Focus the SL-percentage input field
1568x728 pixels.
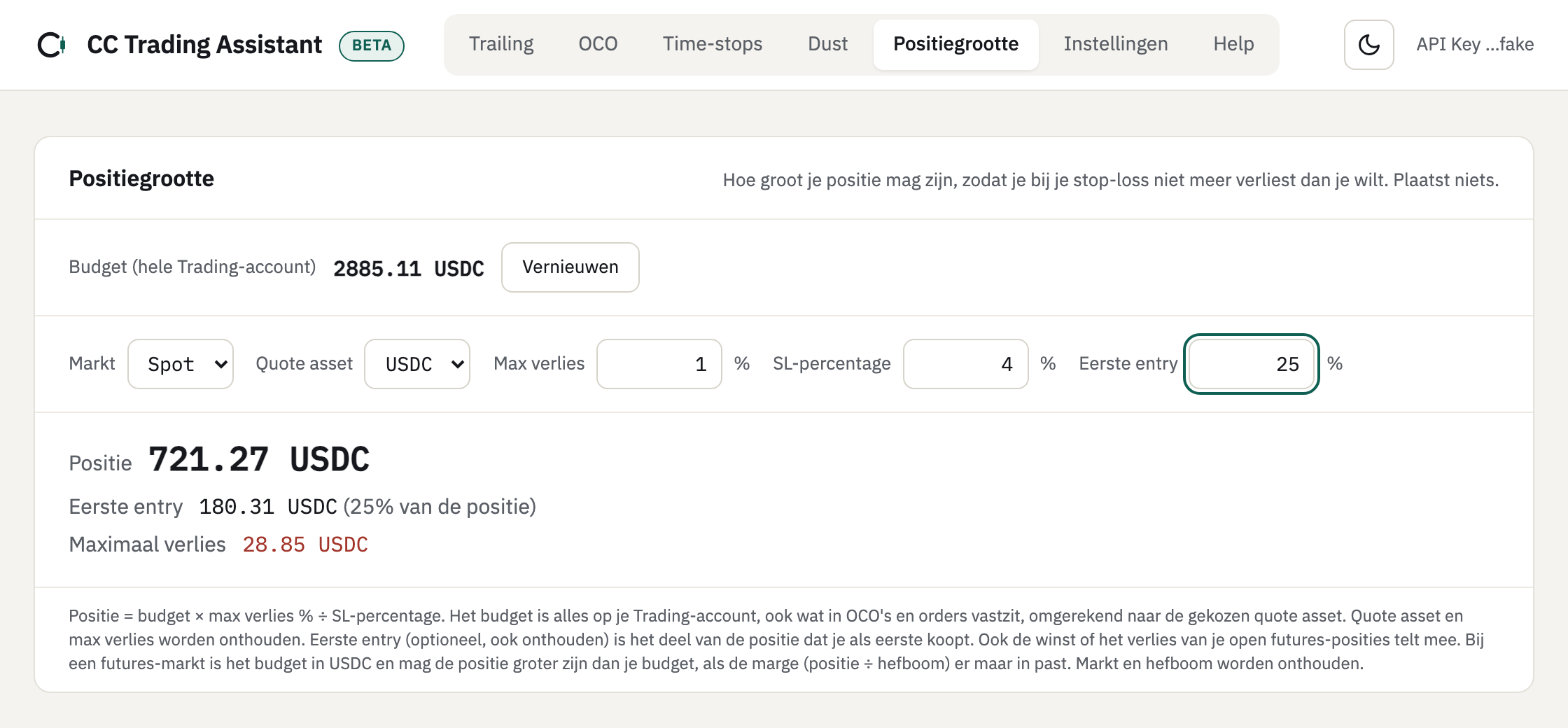(x=966, y=364)
